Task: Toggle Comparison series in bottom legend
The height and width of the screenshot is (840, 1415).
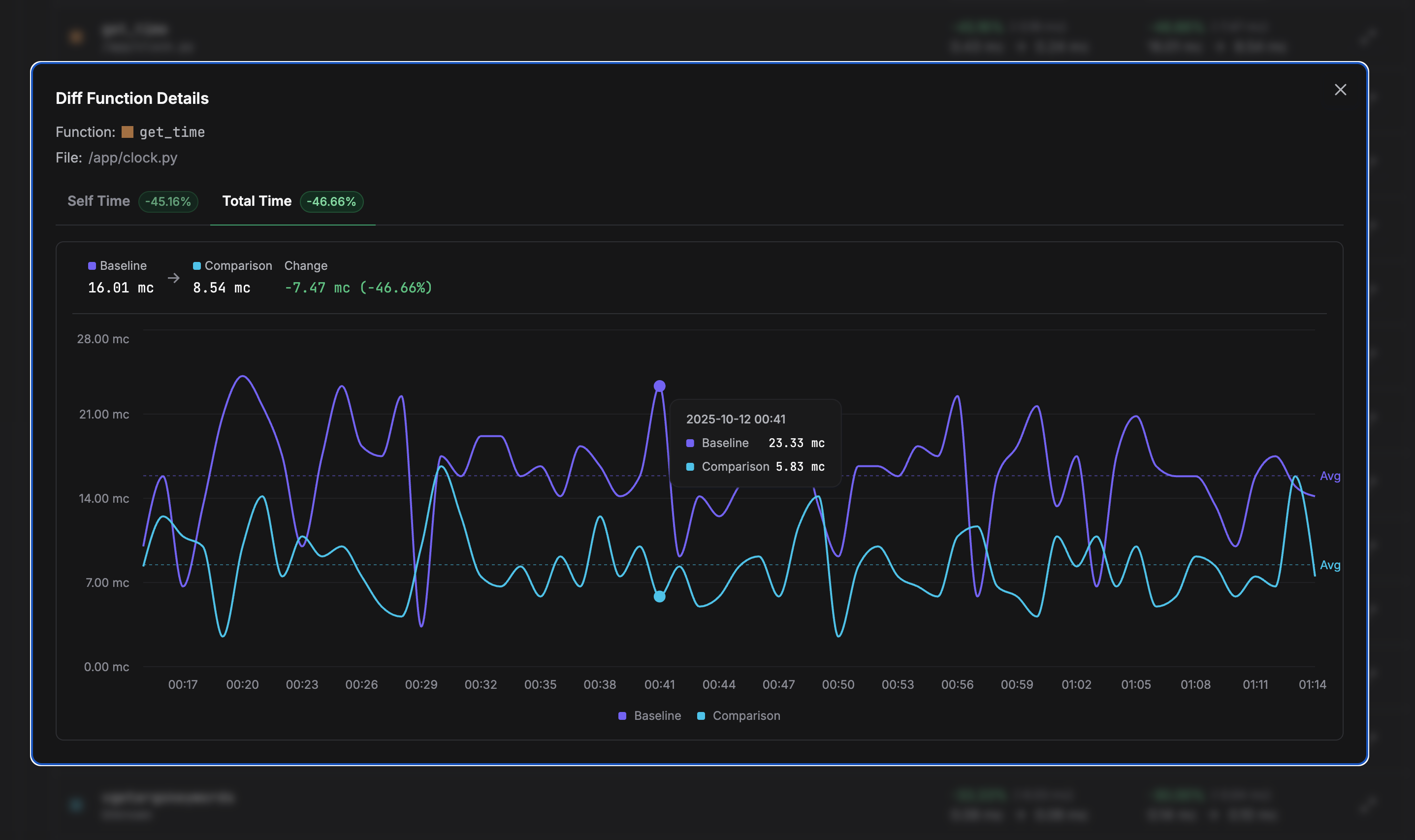Action: tap(745, 716)
